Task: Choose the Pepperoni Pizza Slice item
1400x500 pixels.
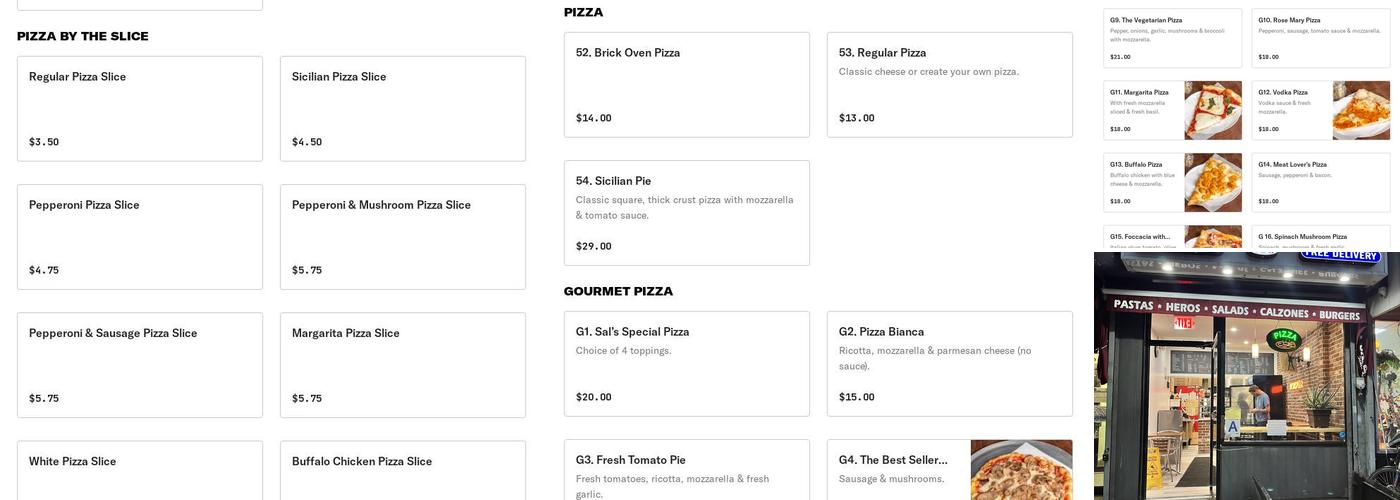Action: pos(140,236)
